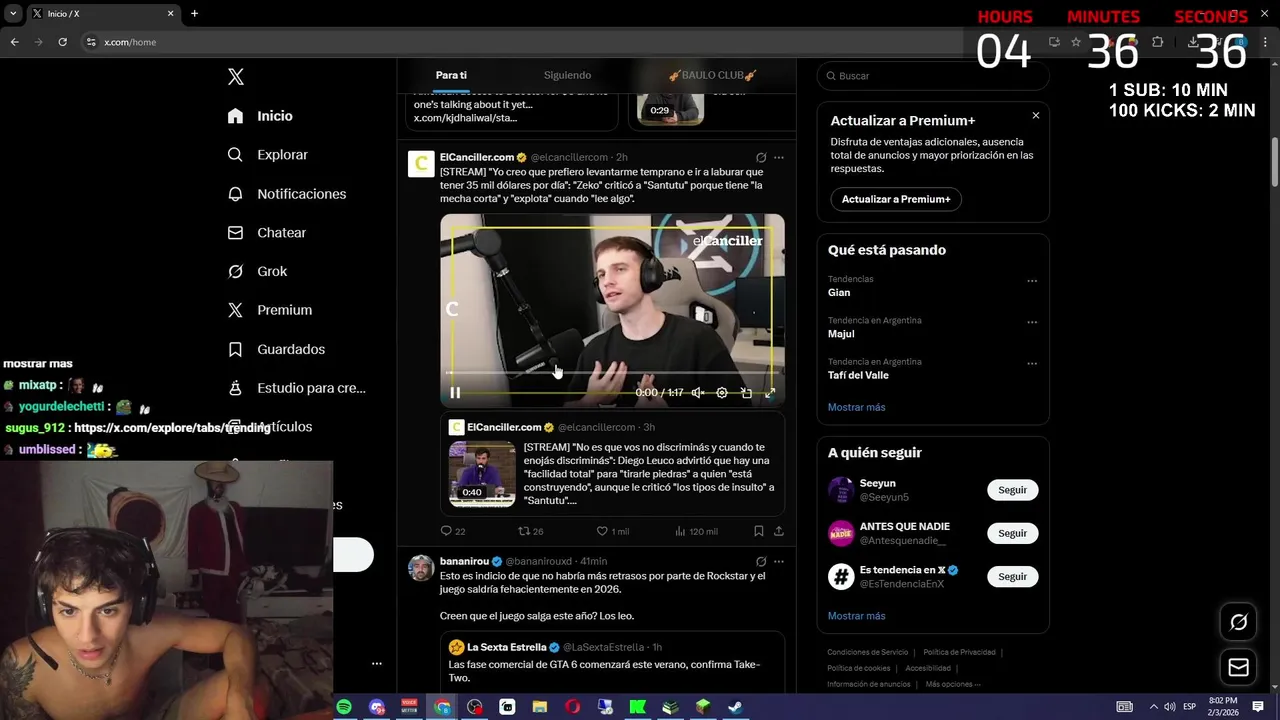This screenshot has height=720, width=1280.
Task: Seek on the video progress bar
Action: point(612,373)
